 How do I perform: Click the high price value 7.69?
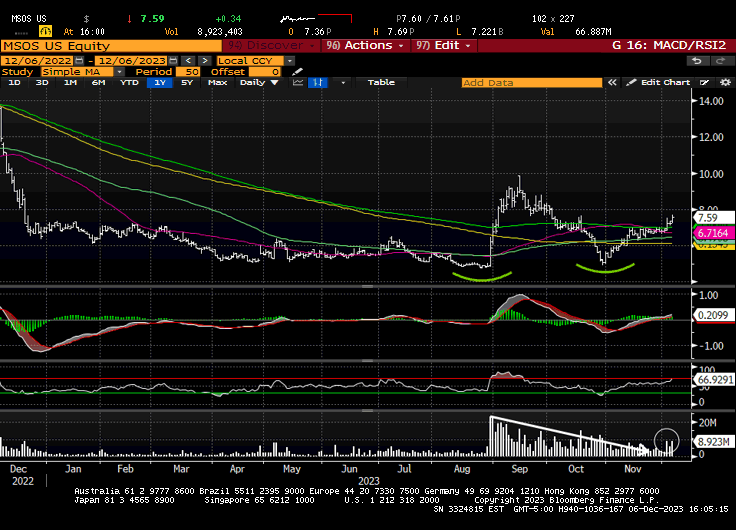click(x=400, y=32)
